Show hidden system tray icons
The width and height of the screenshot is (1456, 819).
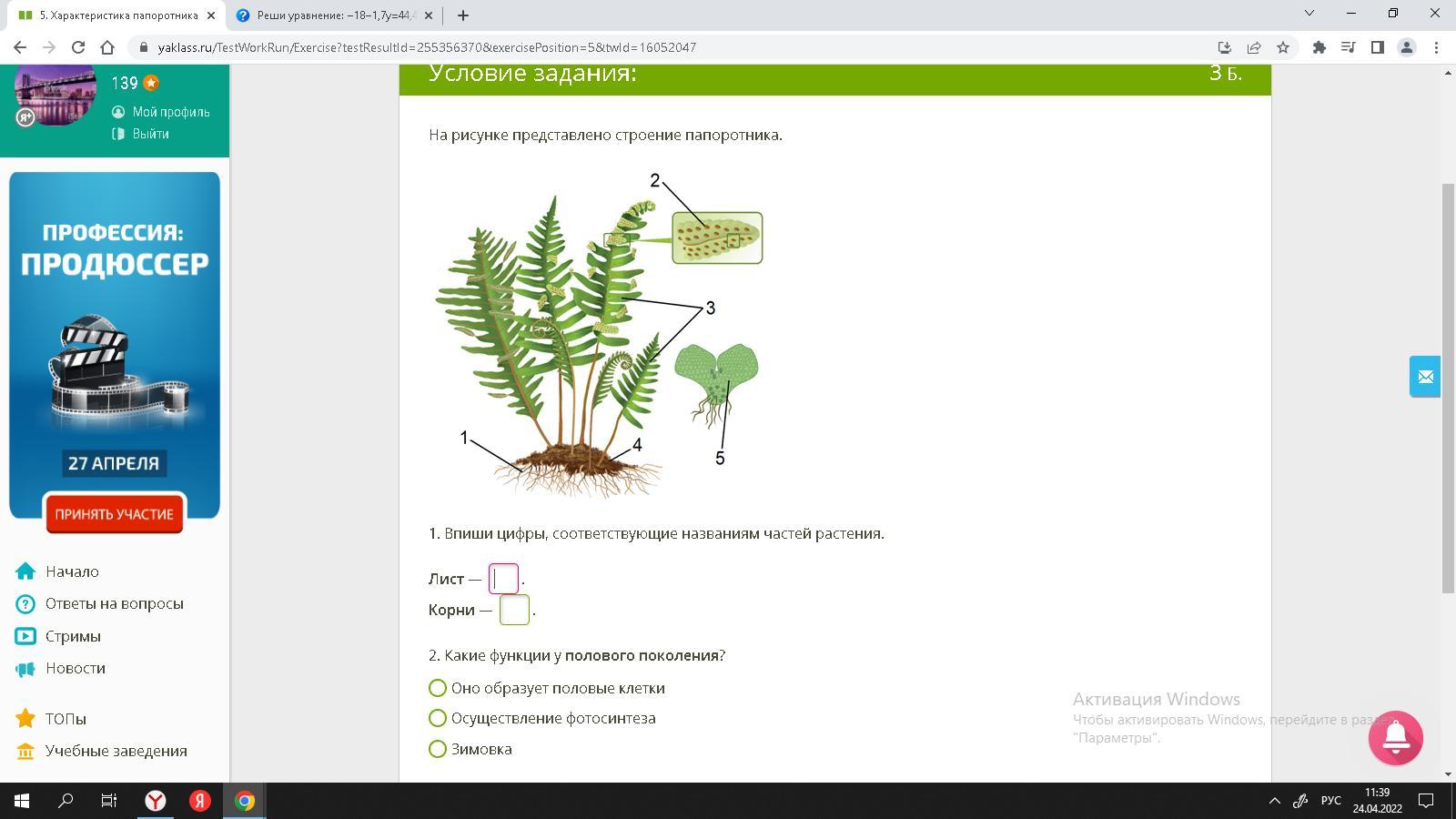pyautogui.click(x=1274, y=801)
